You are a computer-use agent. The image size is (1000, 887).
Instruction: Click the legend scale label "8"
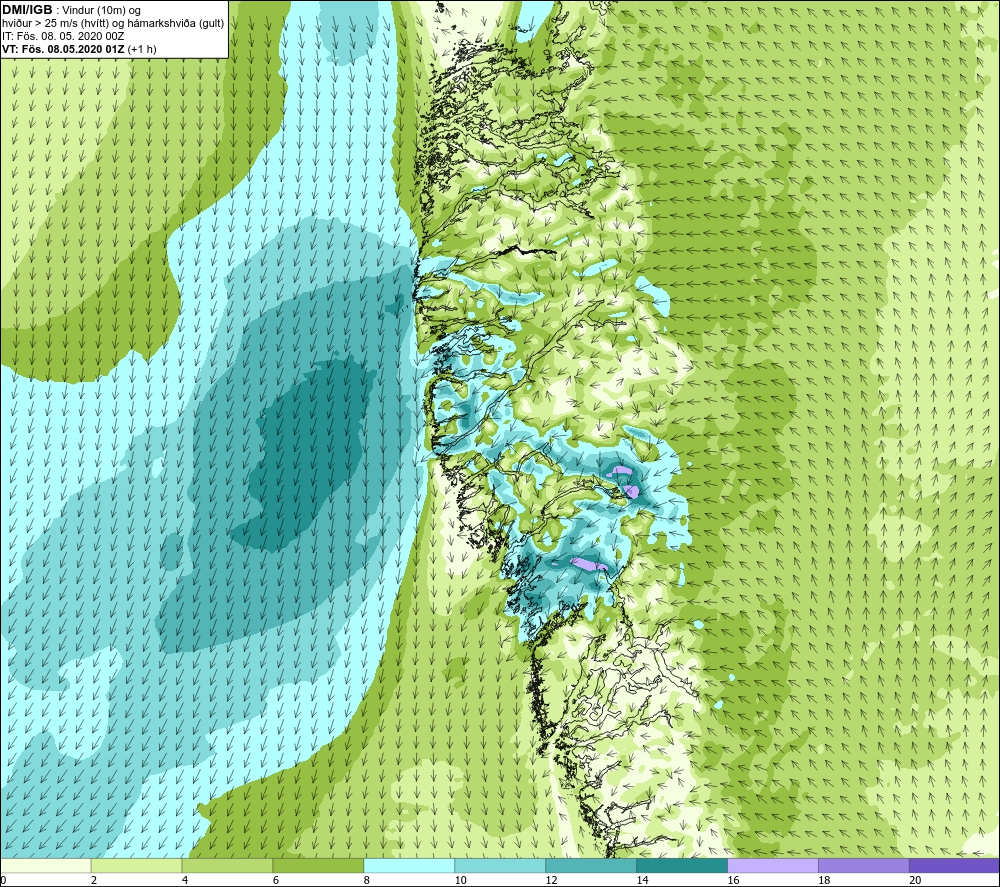click(x=367, y=881)
